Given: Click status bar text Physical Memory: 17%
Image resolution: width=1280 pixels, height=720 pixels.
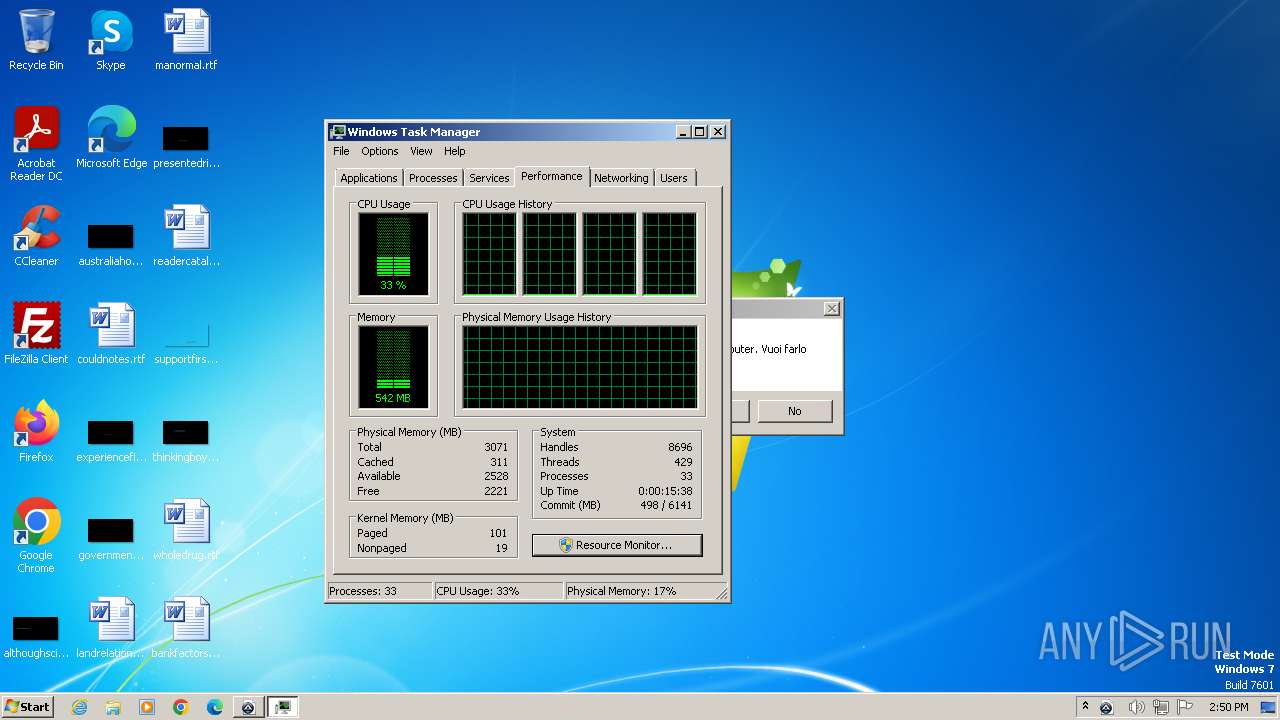Looking at the screenshot, I should [x=622, y=591].
